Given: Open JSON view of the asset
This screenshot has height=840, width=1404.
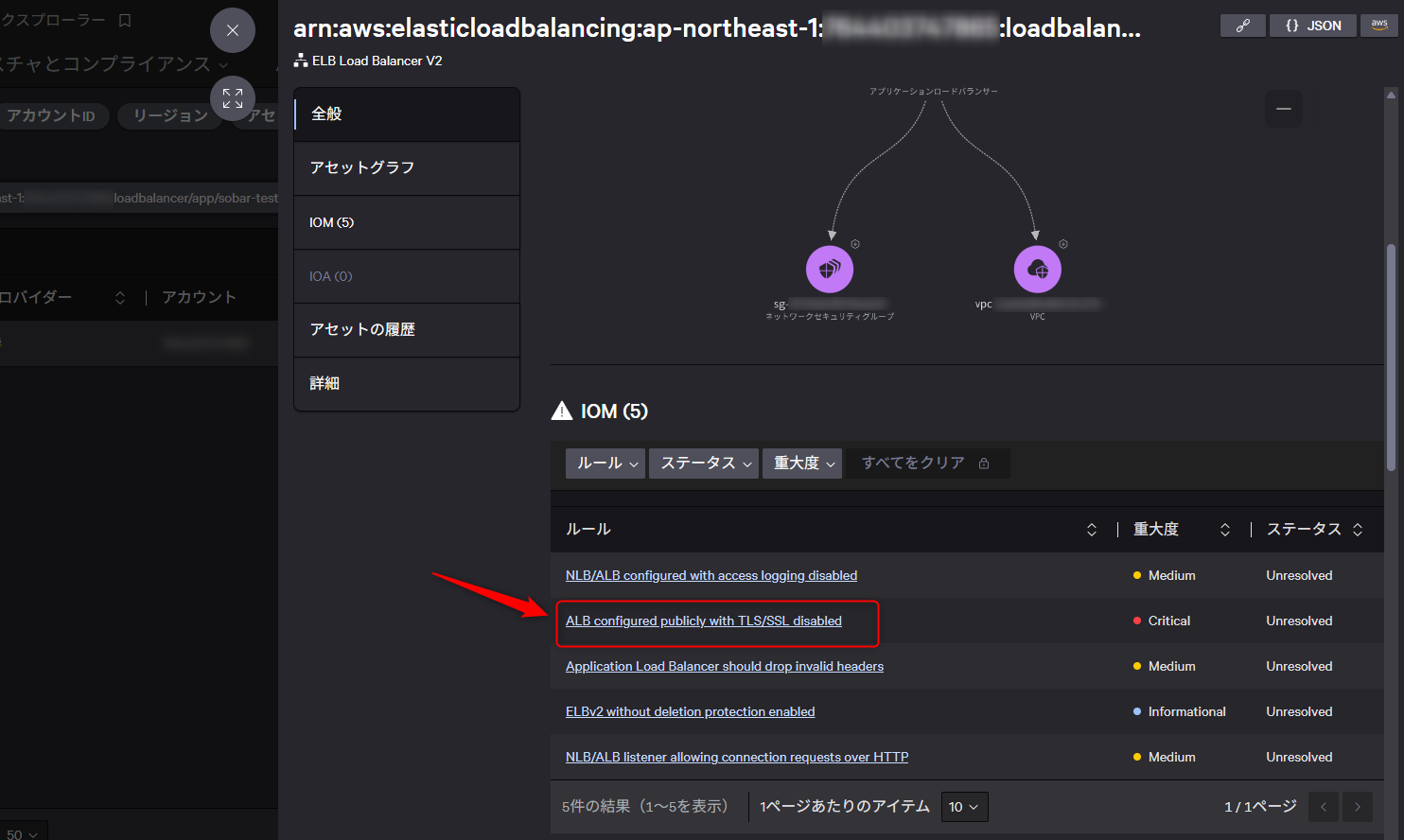Looking at the screenshot, I should coord(1313,26).
